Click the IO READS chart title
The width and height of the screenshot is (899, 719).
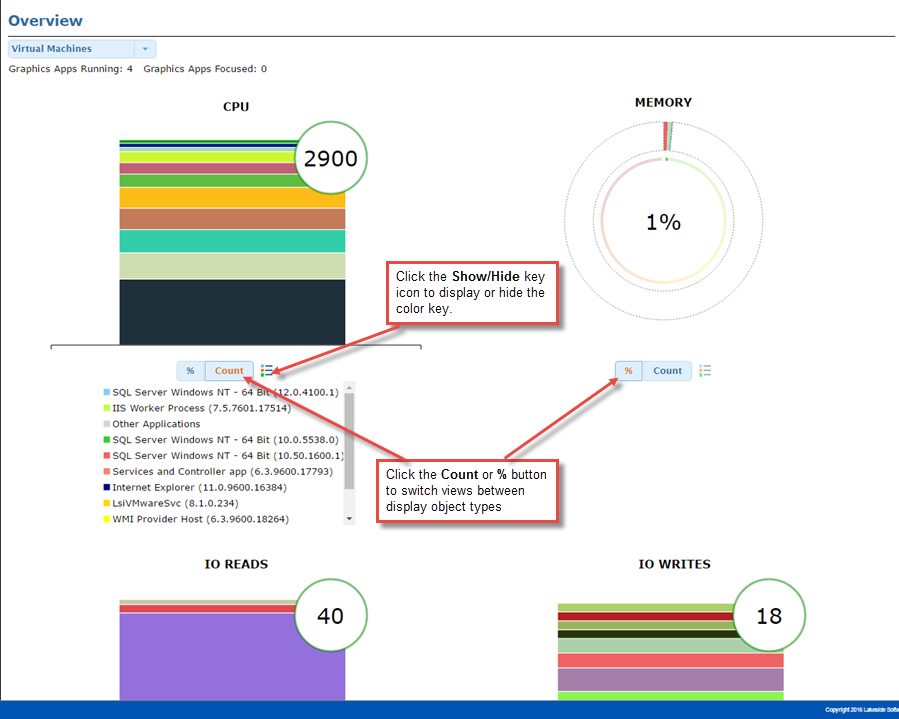tap(236, 564)
